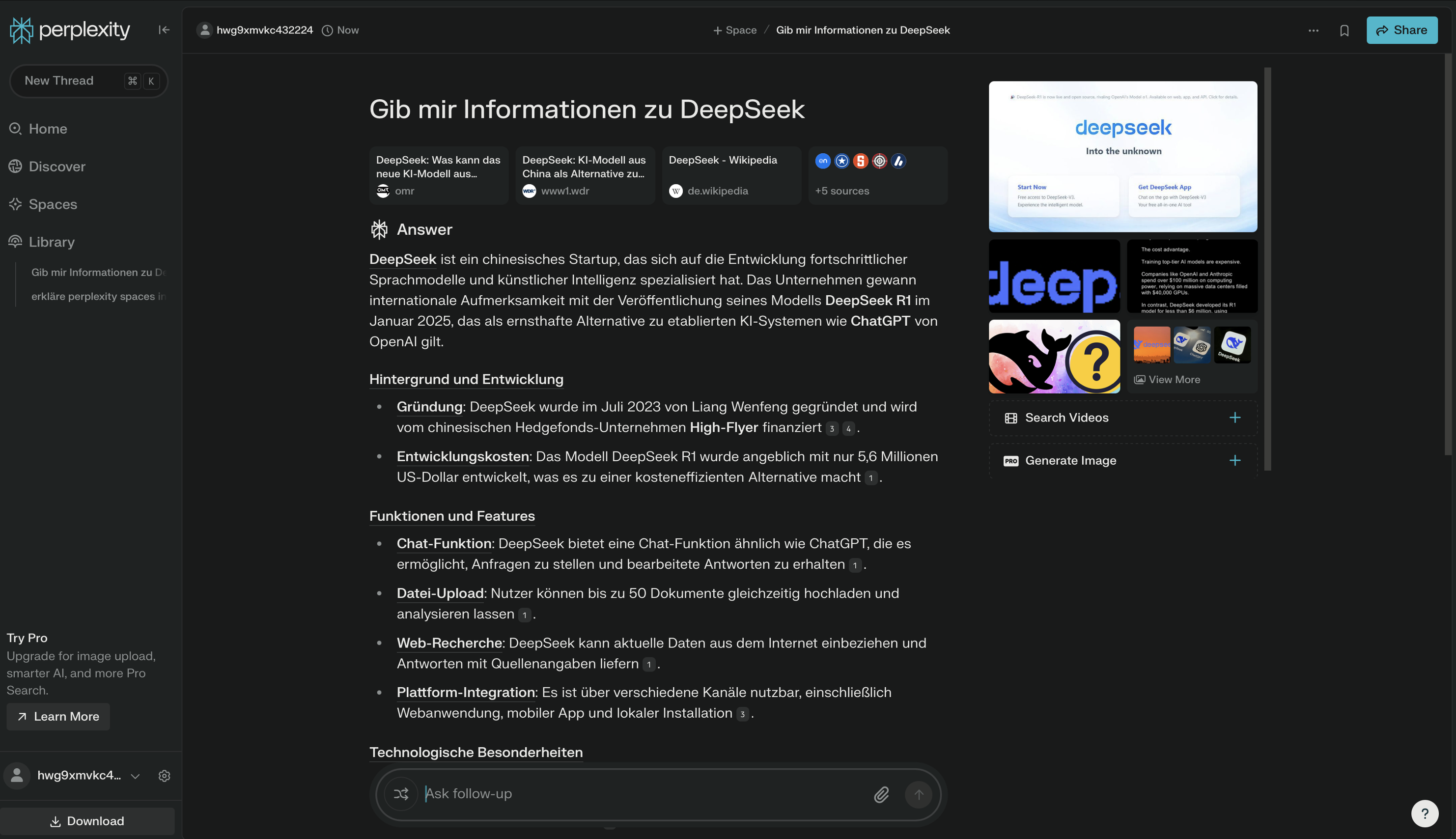The image size is (1456, 839).
Task: Open the omr source card
Action: pyautogui.click(x=439, y=175)
